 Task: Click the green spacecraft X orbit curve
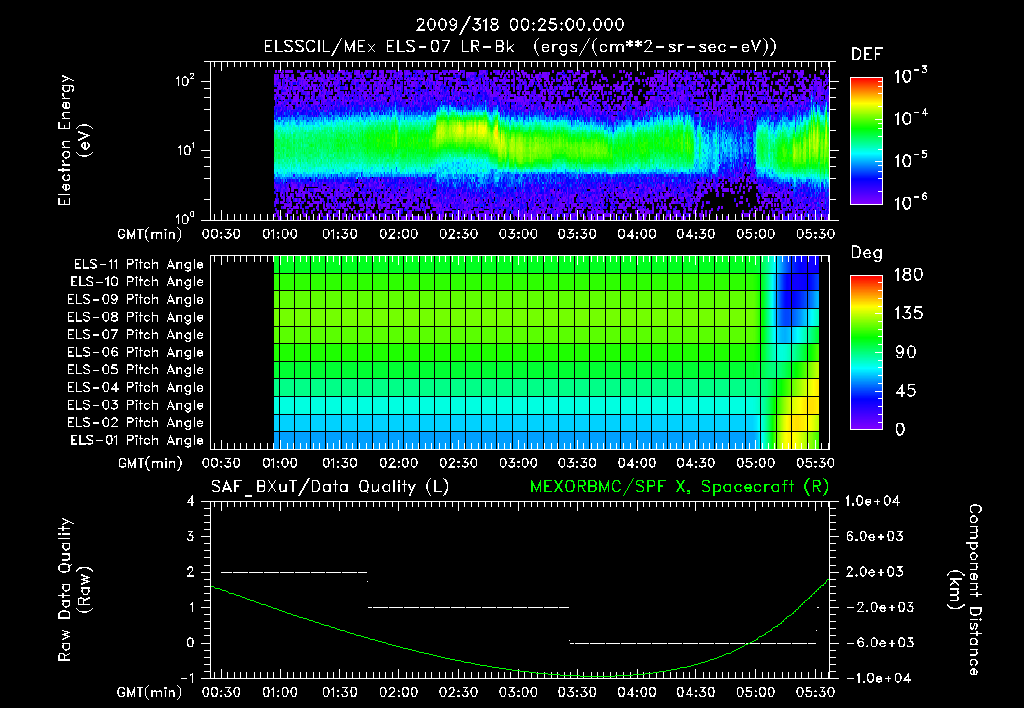(x=520, y=671)
